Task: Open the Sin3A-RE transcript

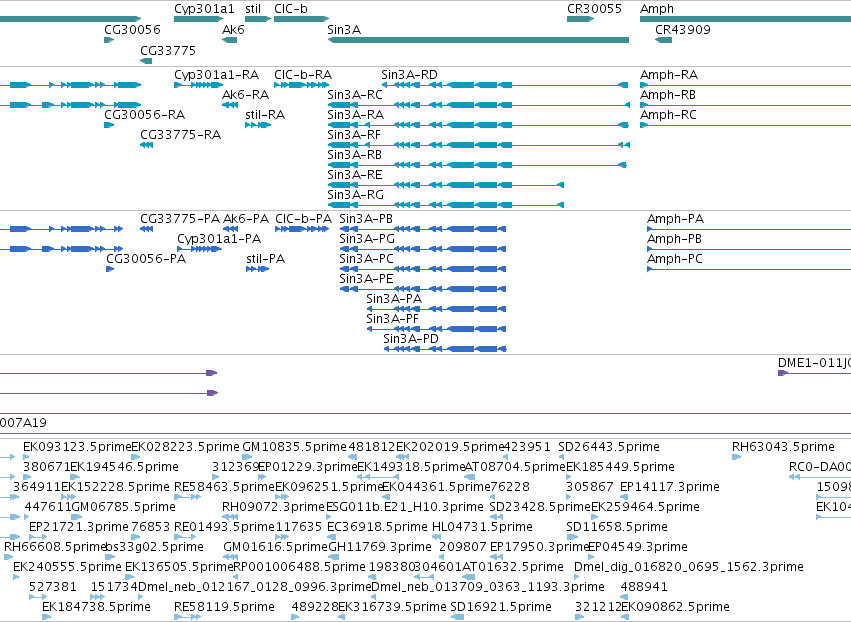Action: click(446, 185)
